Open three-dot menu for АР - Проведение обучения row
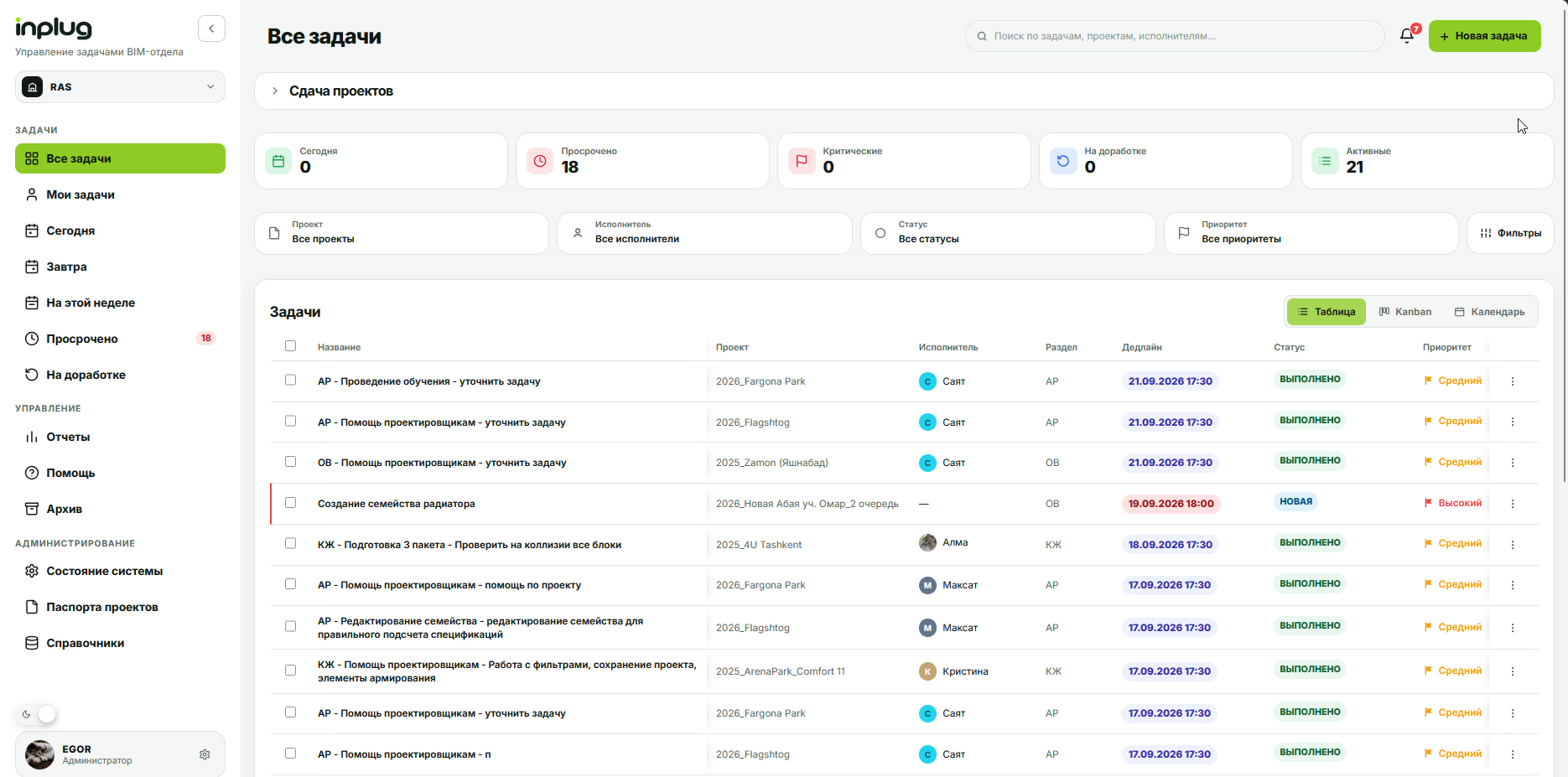This screenshot has height=777, width=1568. click(x=1513, y=381)
